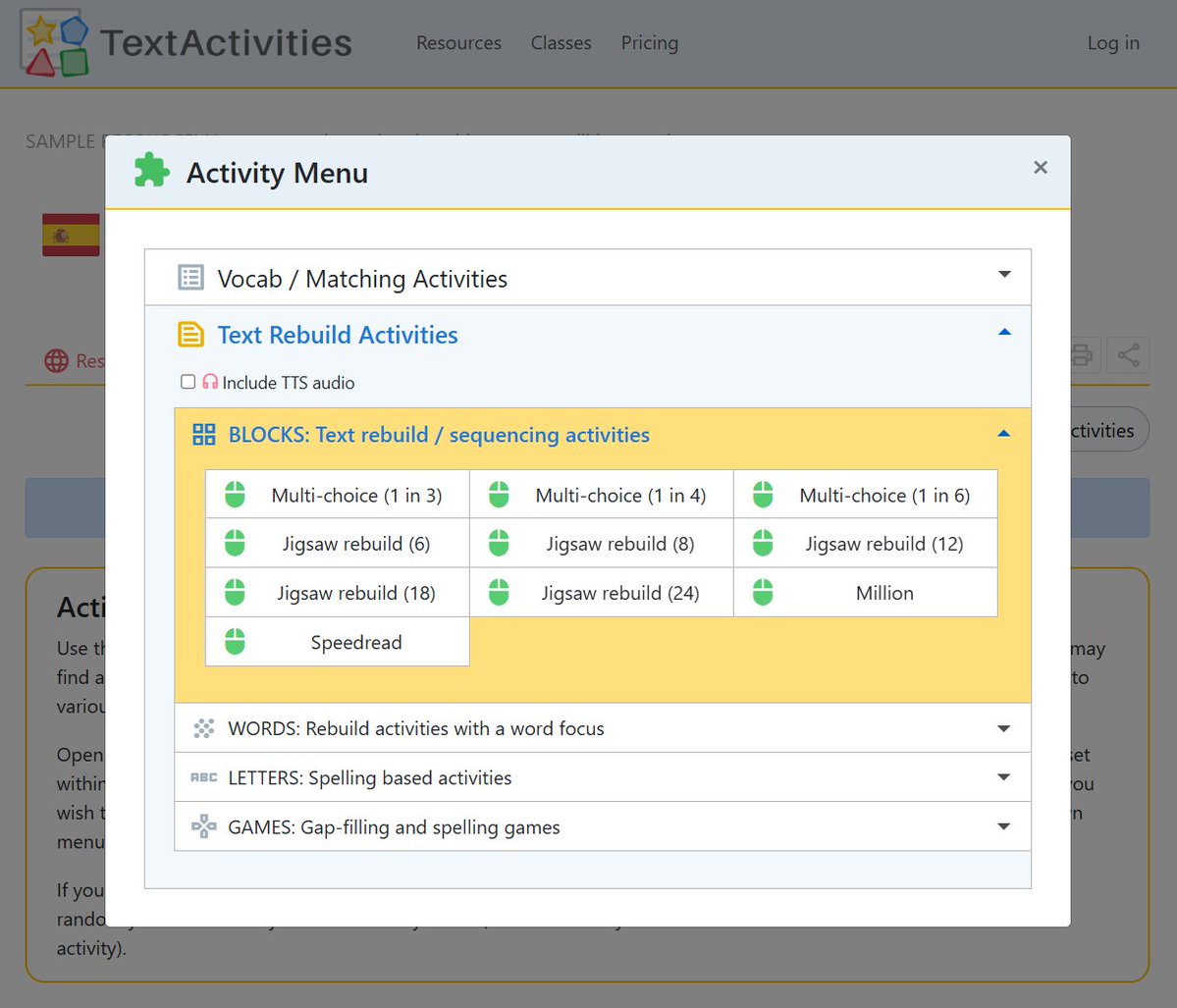Click the grid icon beside Vocab / Matching Activities

tap(190, 277)
